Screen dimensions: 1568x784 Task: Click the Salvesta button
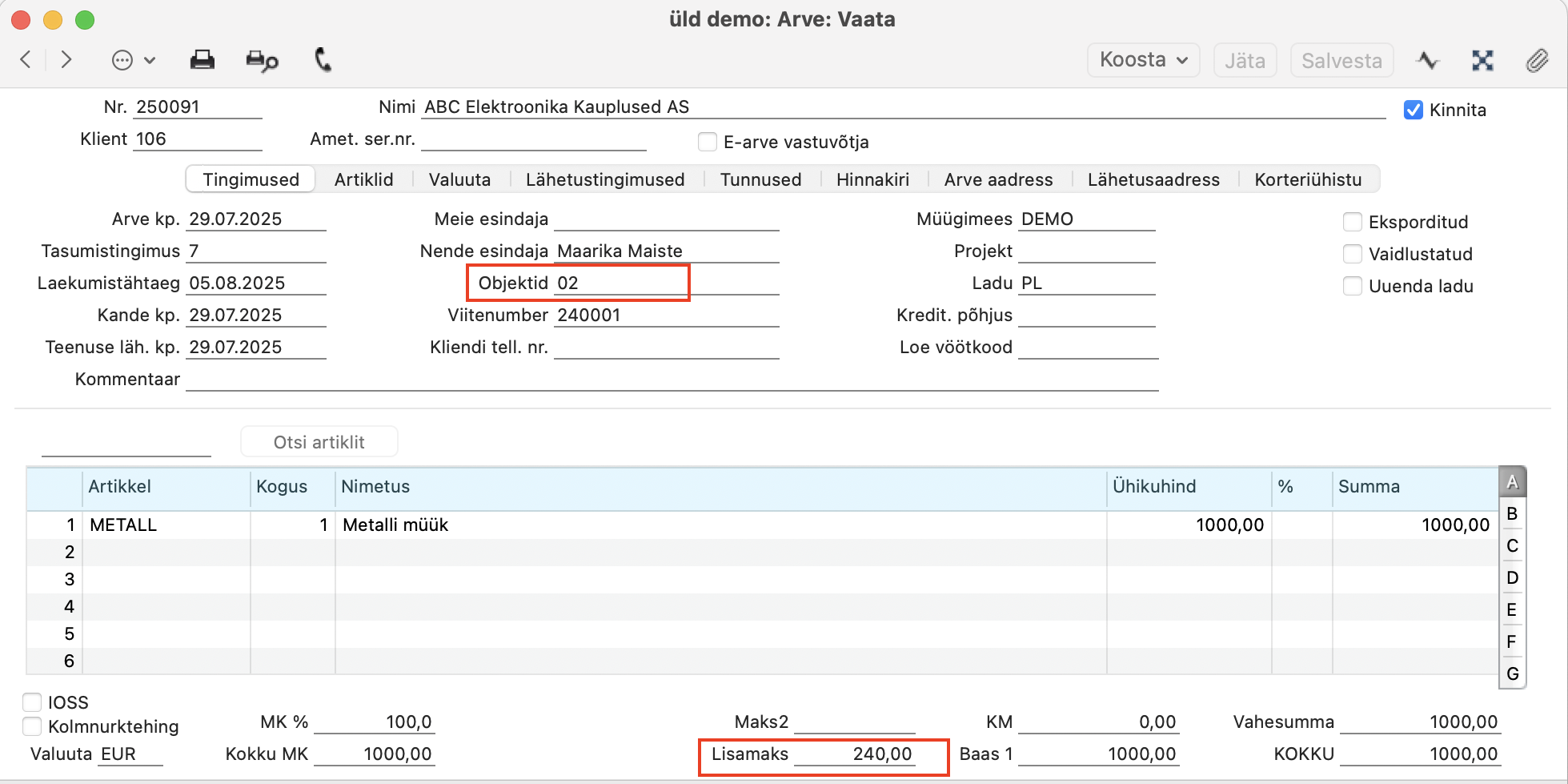[x=1341, y=61]
